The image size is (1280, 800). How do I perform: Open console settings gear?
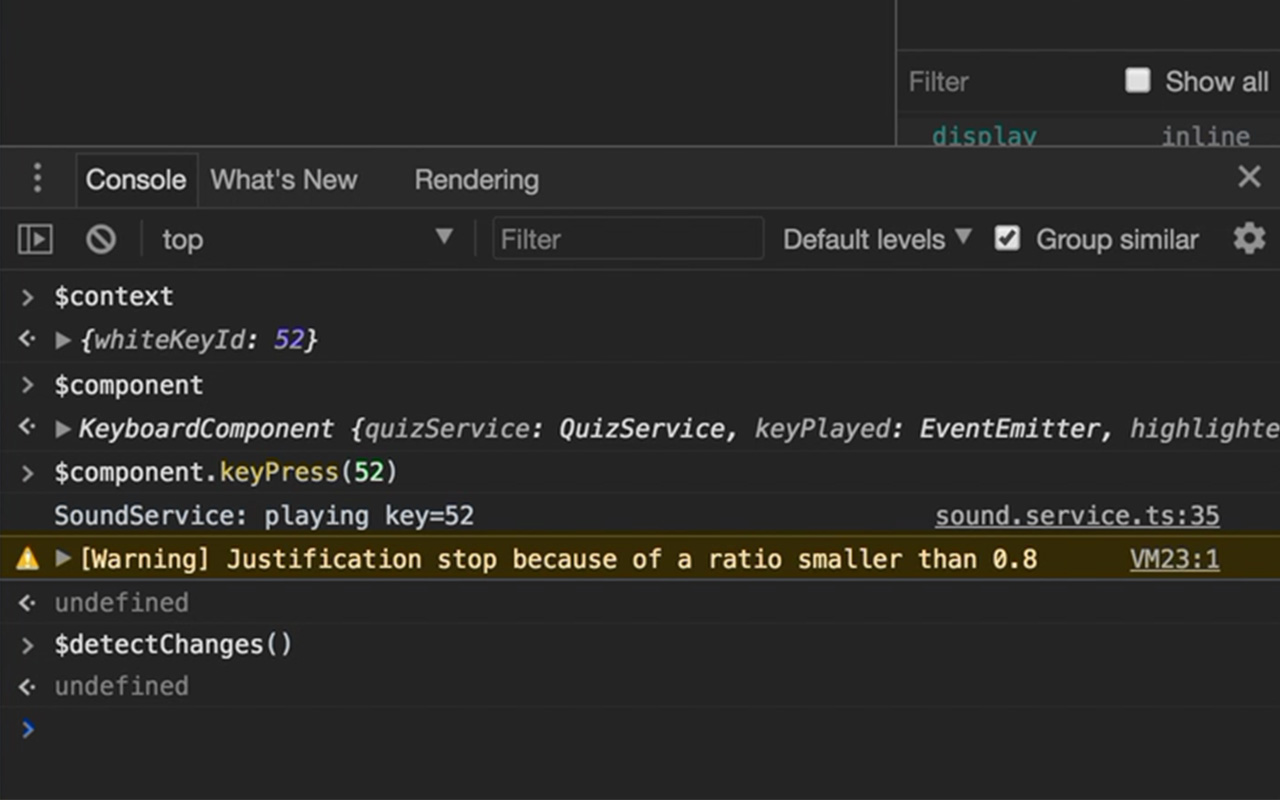pos(1249,239)
